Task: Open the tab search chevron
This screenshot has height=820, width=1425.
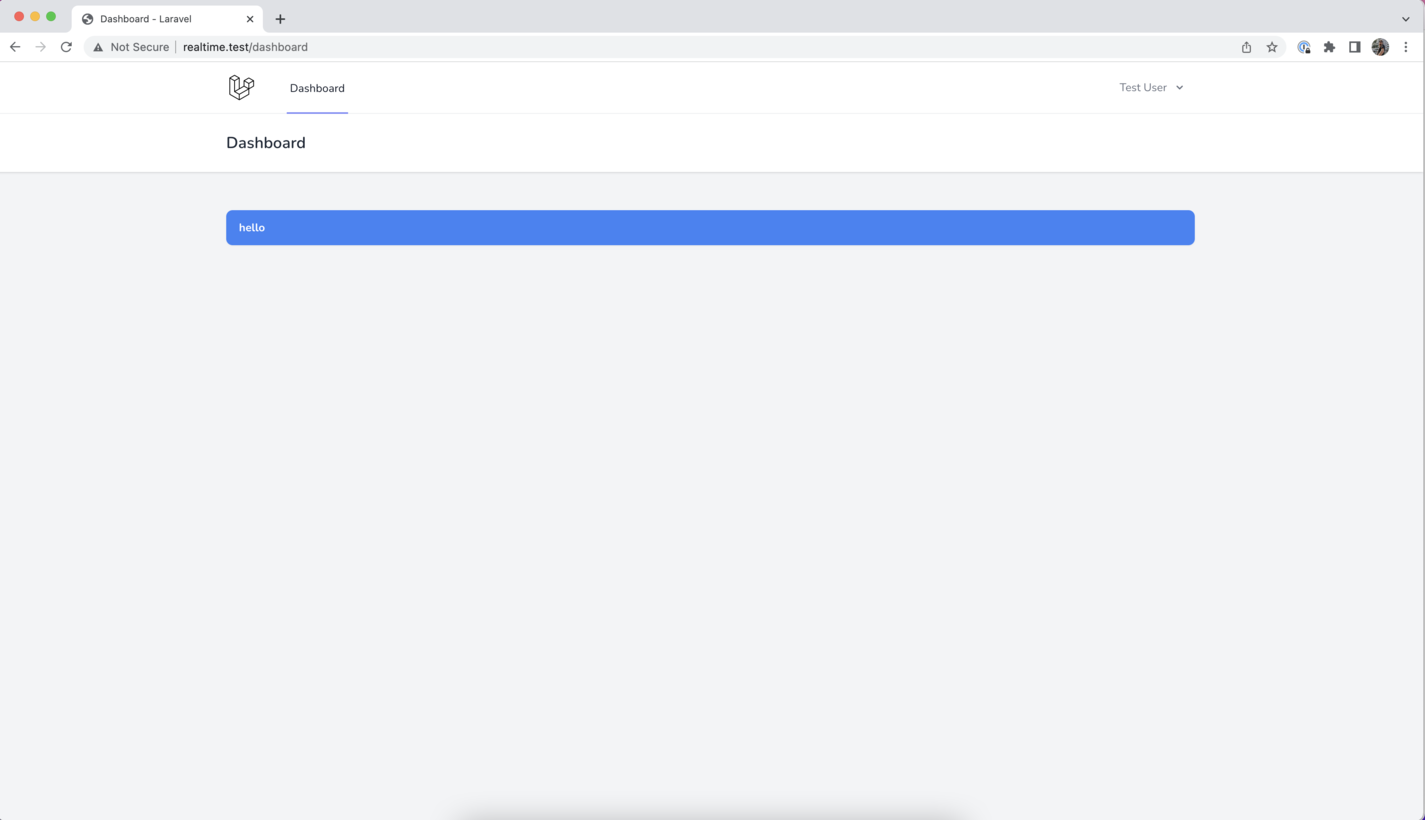Action: pyautogui.click(x=1406, y=18)
